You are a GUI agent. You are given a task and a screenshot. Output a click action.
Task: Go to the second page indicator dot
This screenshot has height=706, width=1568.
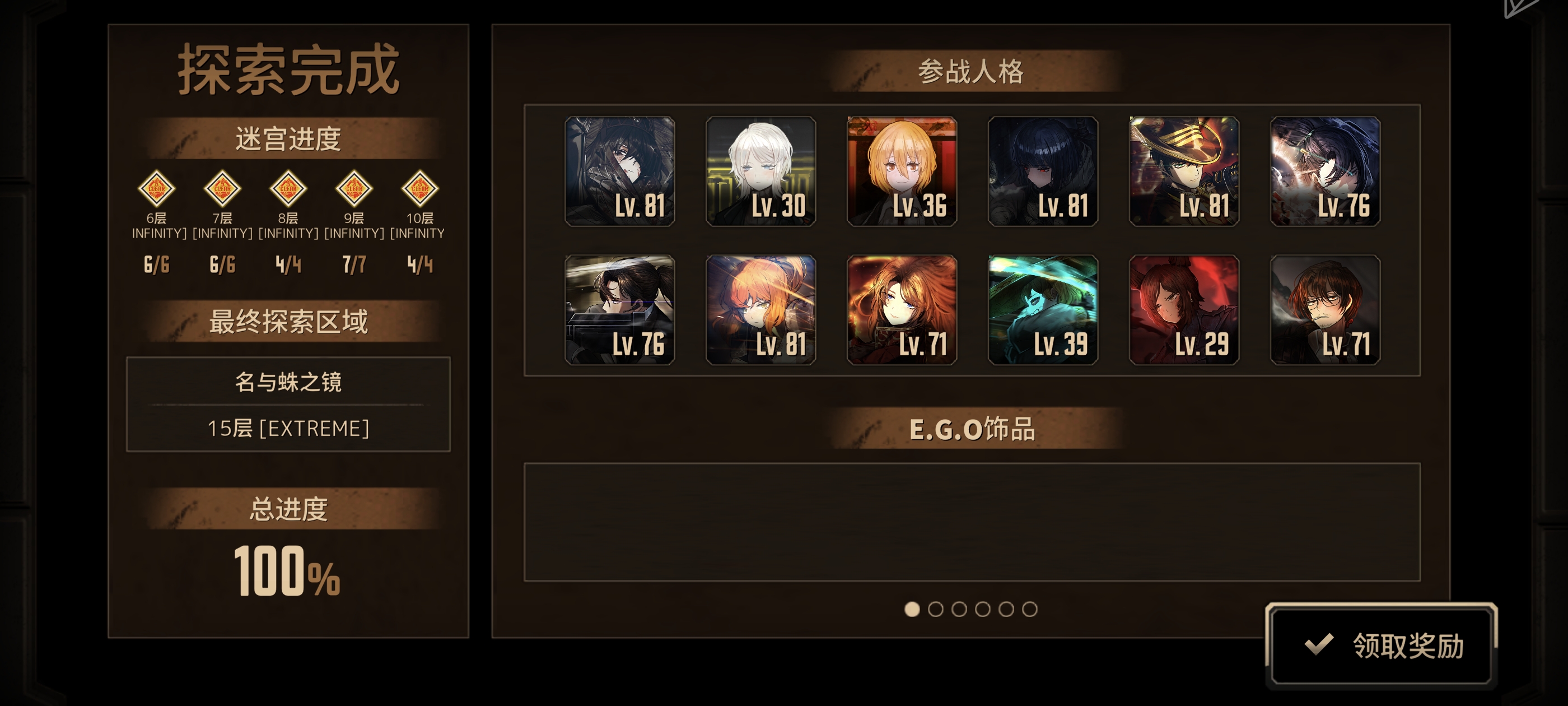[x=935, y=609]
